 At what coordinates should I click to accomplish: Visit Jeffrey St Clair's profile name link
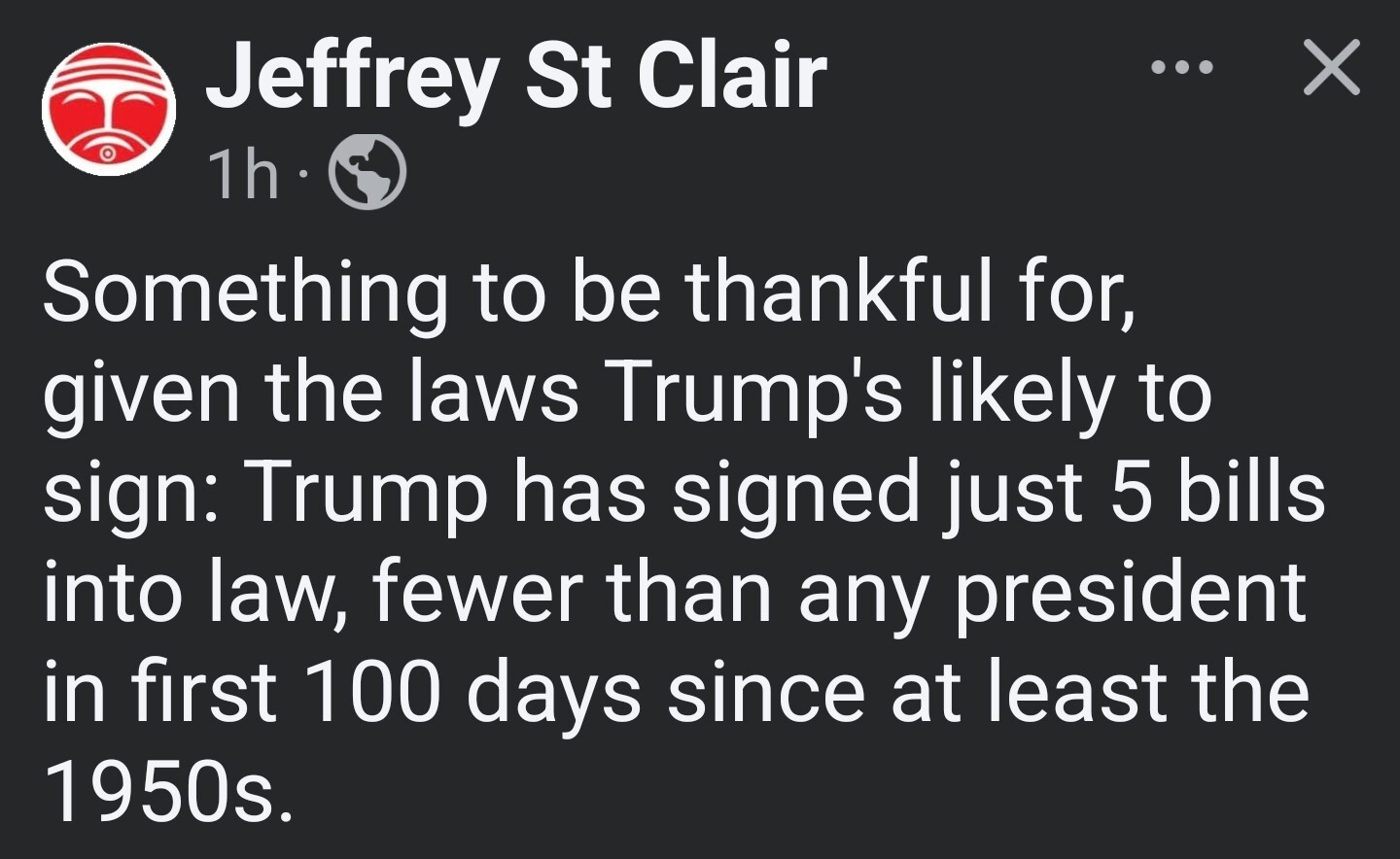(516, 77)
